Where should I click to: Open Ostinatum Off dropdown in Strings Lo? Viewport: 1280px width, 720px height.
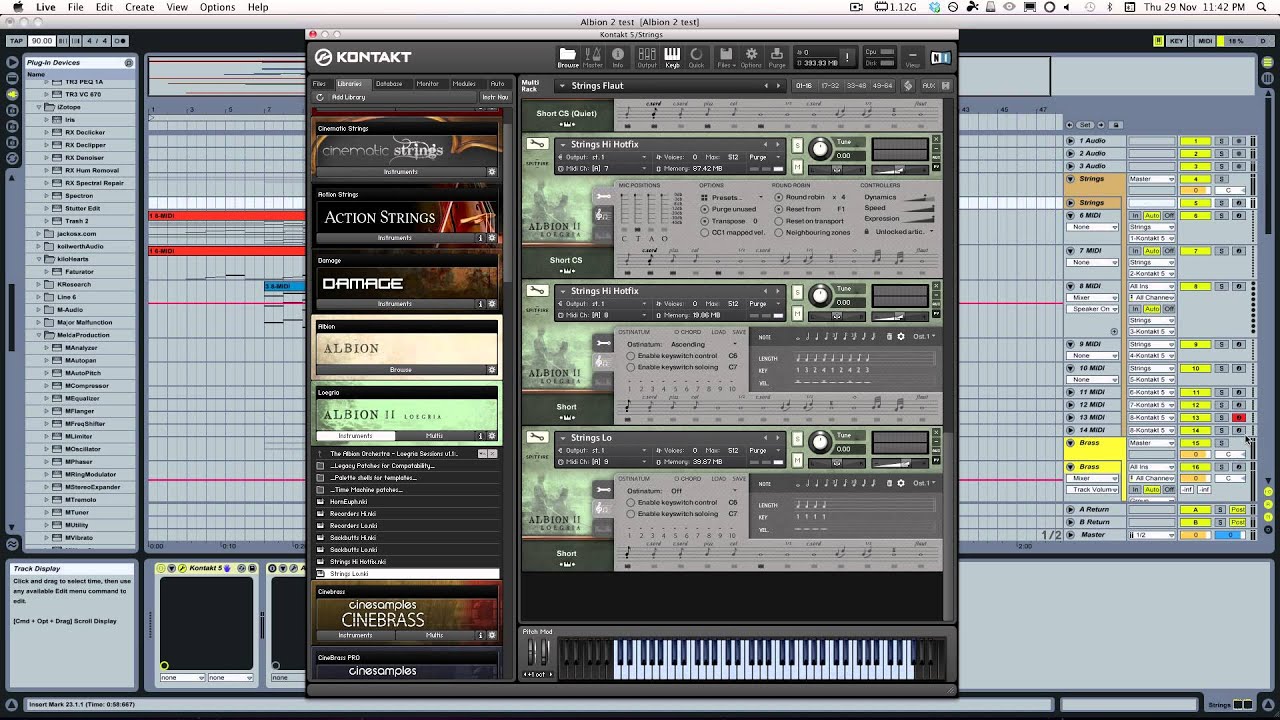tap(704, 491)
